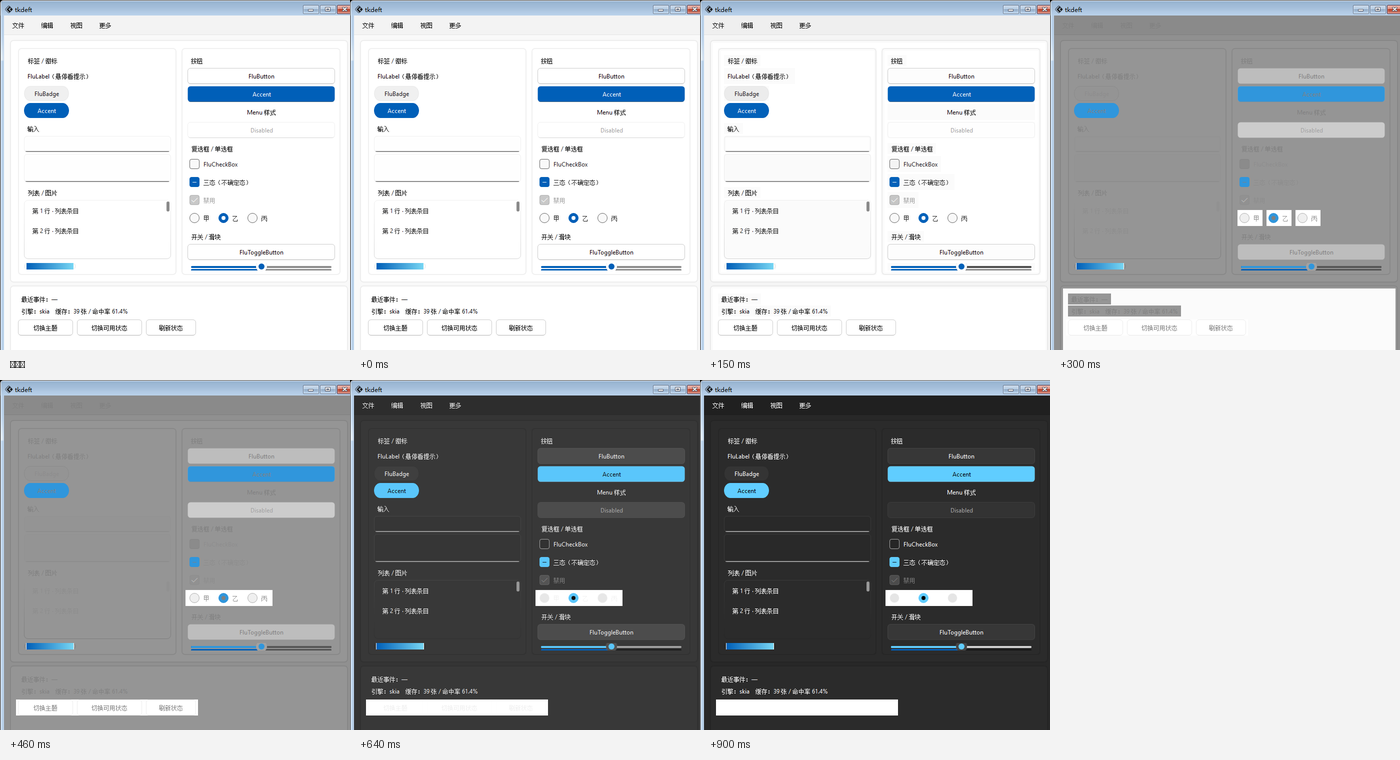1400x760 pixels.
Task: Toggle FluToggleButton in the +150 ms frame
Action: 961,252
